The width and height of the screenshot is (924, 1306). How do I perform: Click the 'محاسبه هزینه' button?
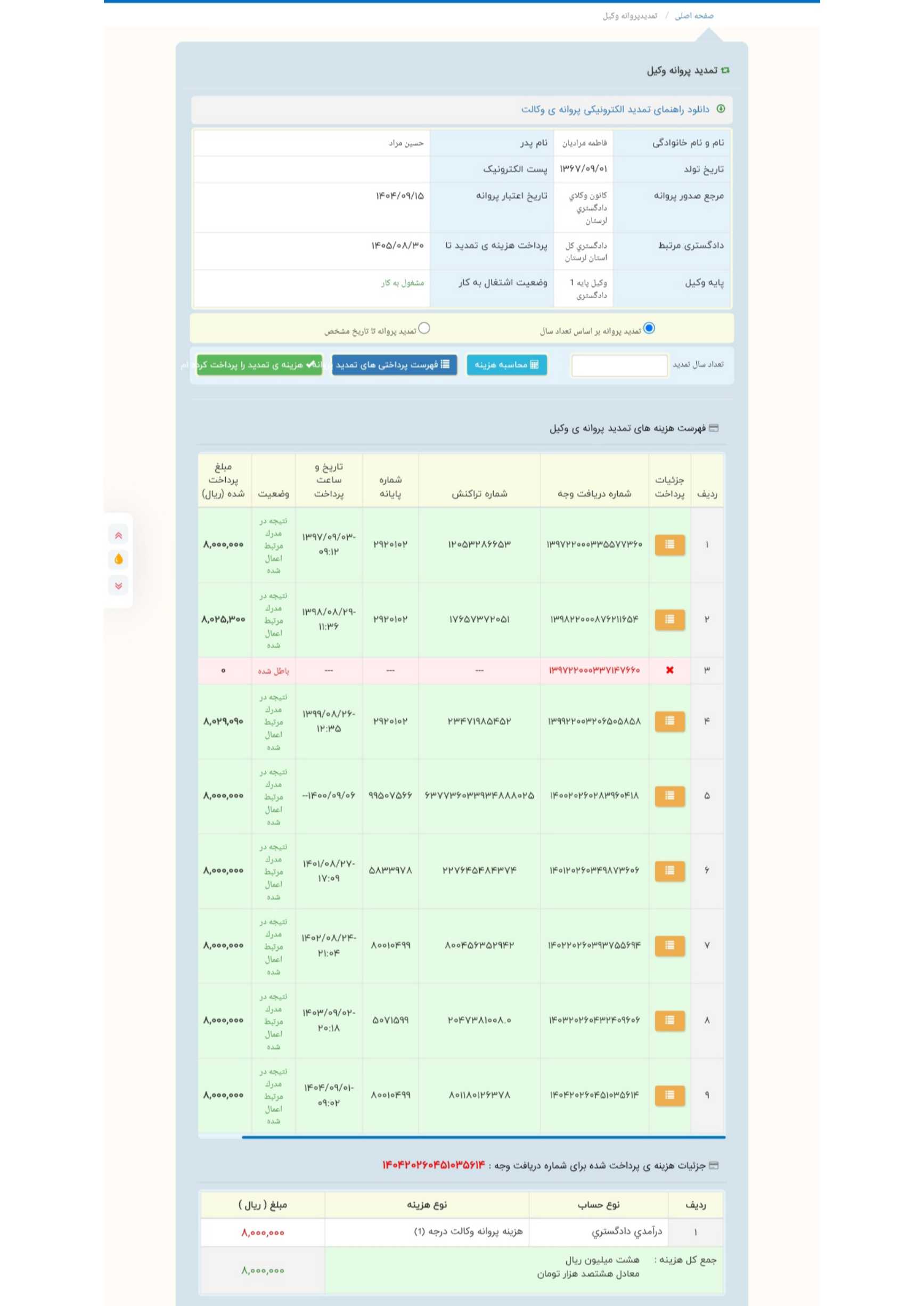pyautogui.click(x=506, y=365)
